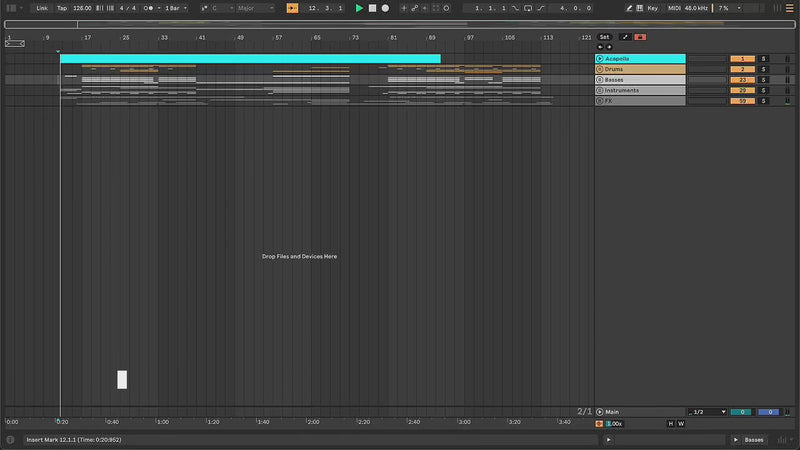800x450 pixels.
Task: Click the Stop button in transport
Action: 372,8
